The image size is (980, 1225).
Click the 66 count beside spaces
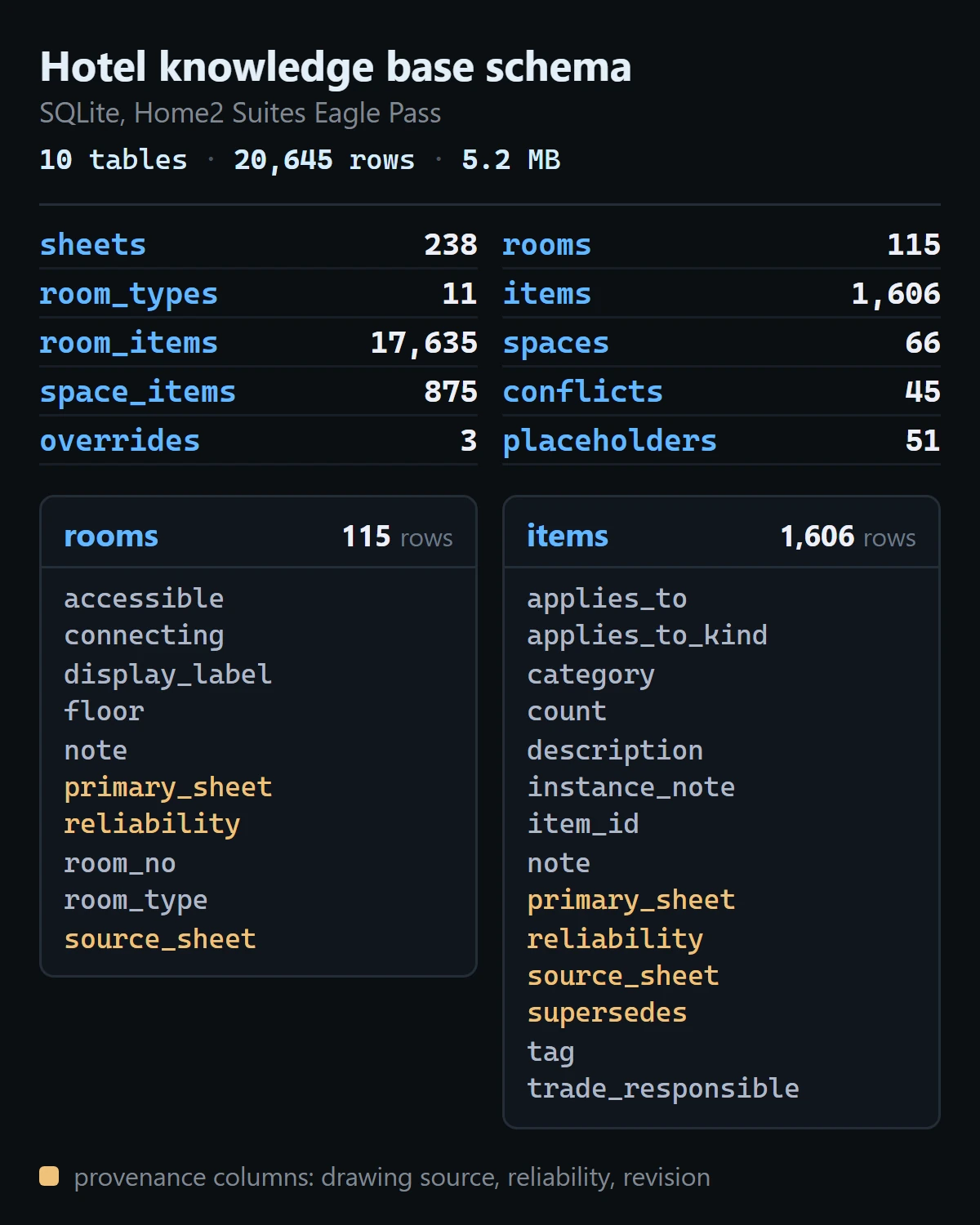pos(923,343)
